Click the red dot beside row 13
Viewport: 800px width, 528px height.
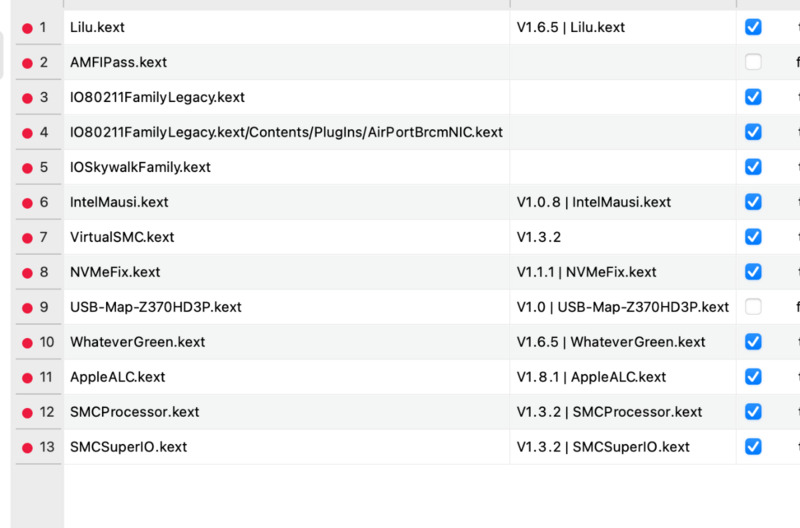coord(27,448)
